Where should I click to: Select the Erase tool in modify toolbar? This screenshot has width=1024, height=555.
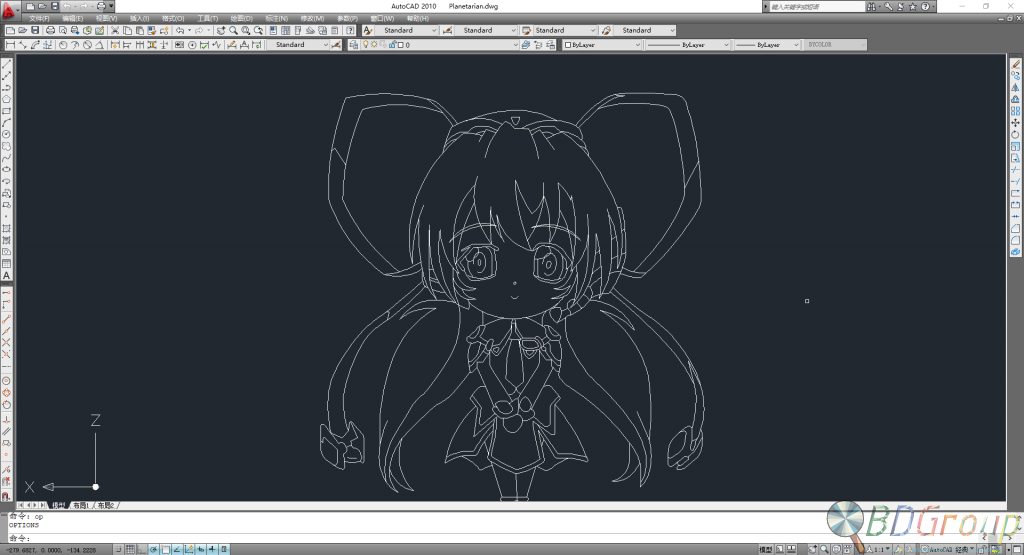pyautogui.click(x=1016, y=63)
